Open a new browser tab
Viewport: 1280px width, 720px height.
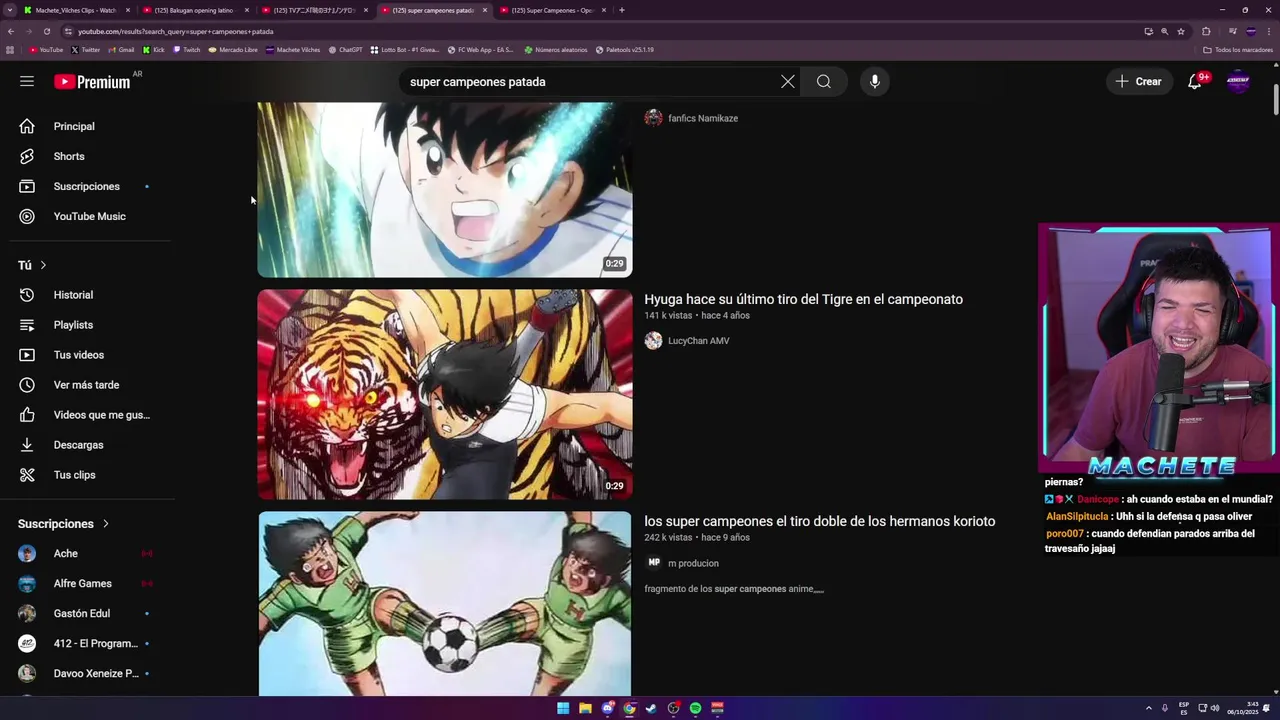point(622,10)
